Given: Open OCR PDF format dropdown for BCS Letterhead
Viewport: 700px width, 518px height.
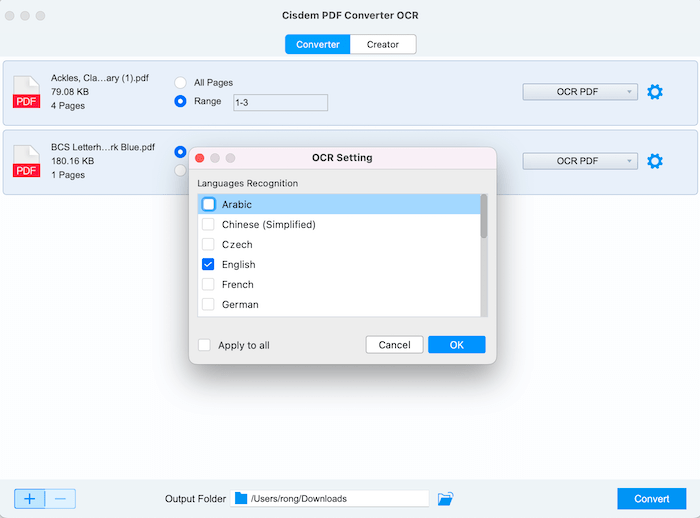Looking at the screenshot, I should 580,161.
